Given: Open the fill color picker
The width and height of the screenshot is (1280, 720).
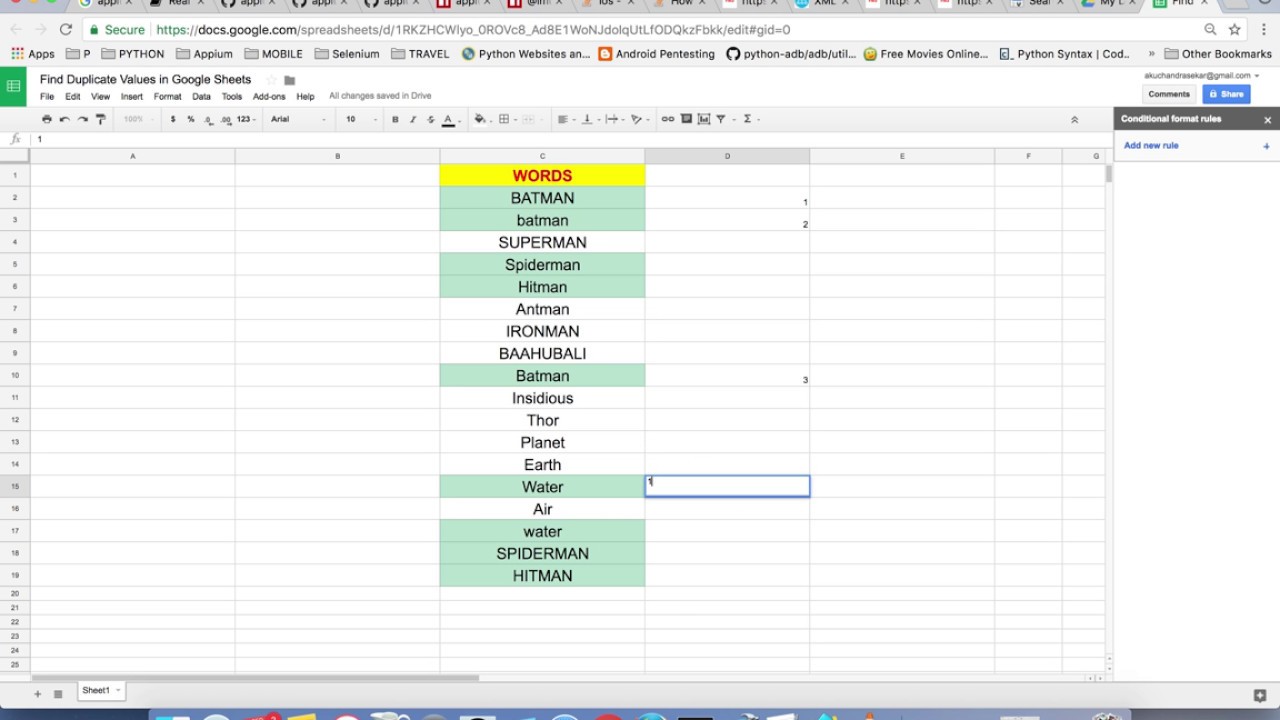Looking at the screenshot, I should point(481,119).
